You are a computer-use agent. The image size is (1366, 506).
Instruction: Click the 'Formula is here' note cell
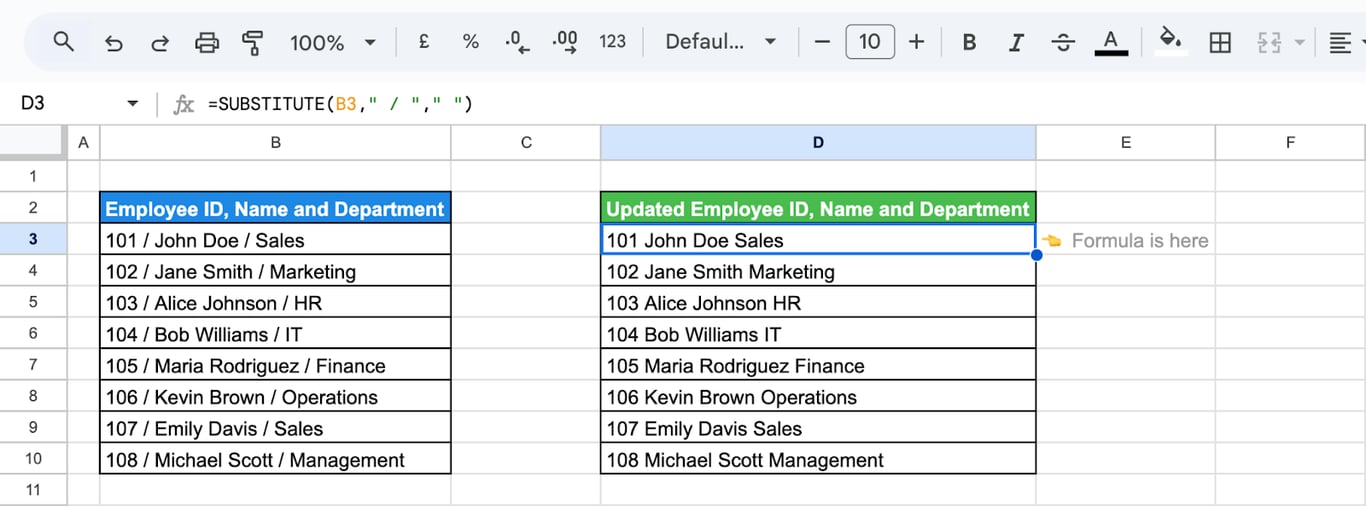[x=1126, y=239]
